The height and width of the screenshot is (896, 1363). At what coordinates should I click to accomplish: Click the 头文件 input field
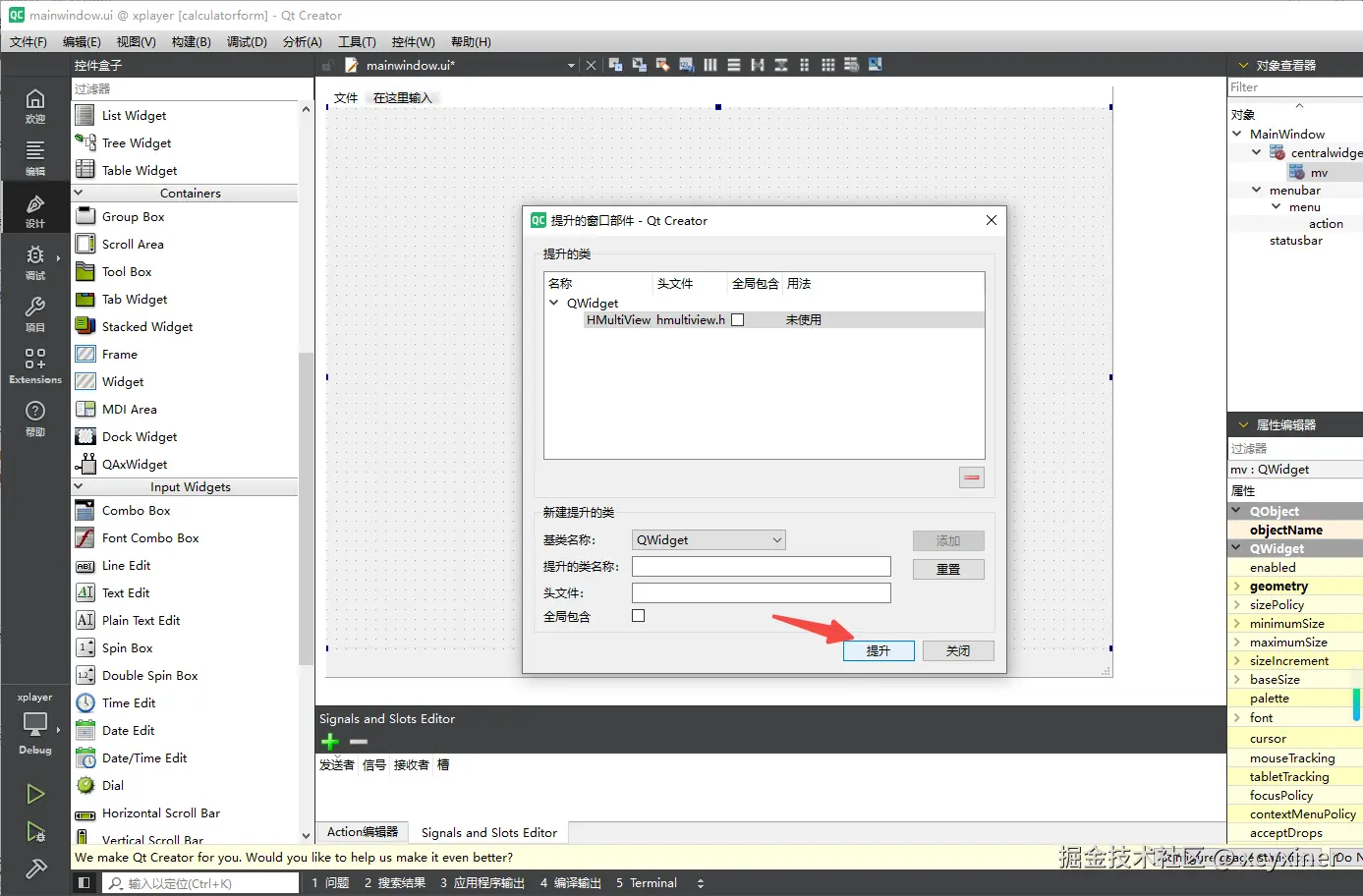point(762,593)
